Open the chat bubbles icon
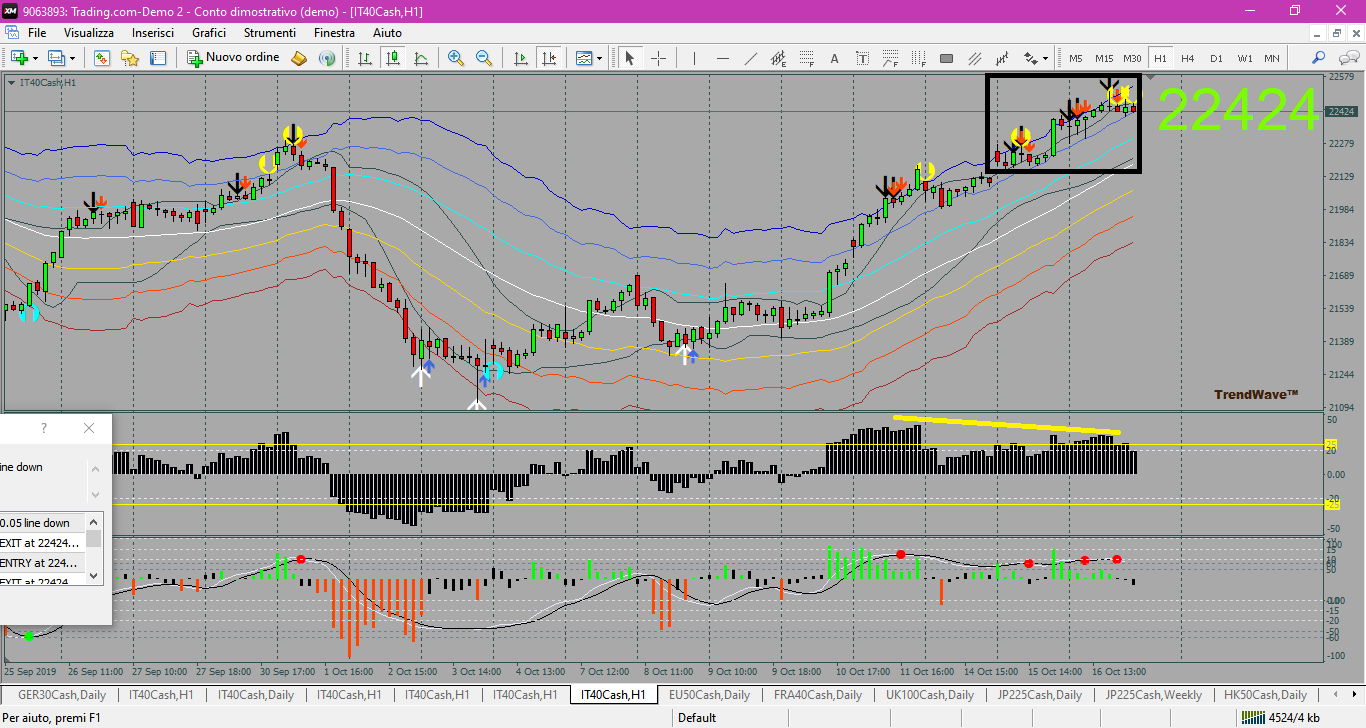The width and height of the screenshot is (1366, 728). pos(1347,58)
